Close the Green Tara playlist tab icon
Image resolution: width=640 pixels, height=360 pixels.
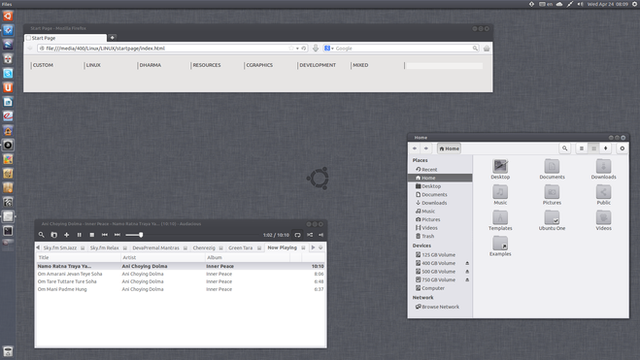click(259, 248)
